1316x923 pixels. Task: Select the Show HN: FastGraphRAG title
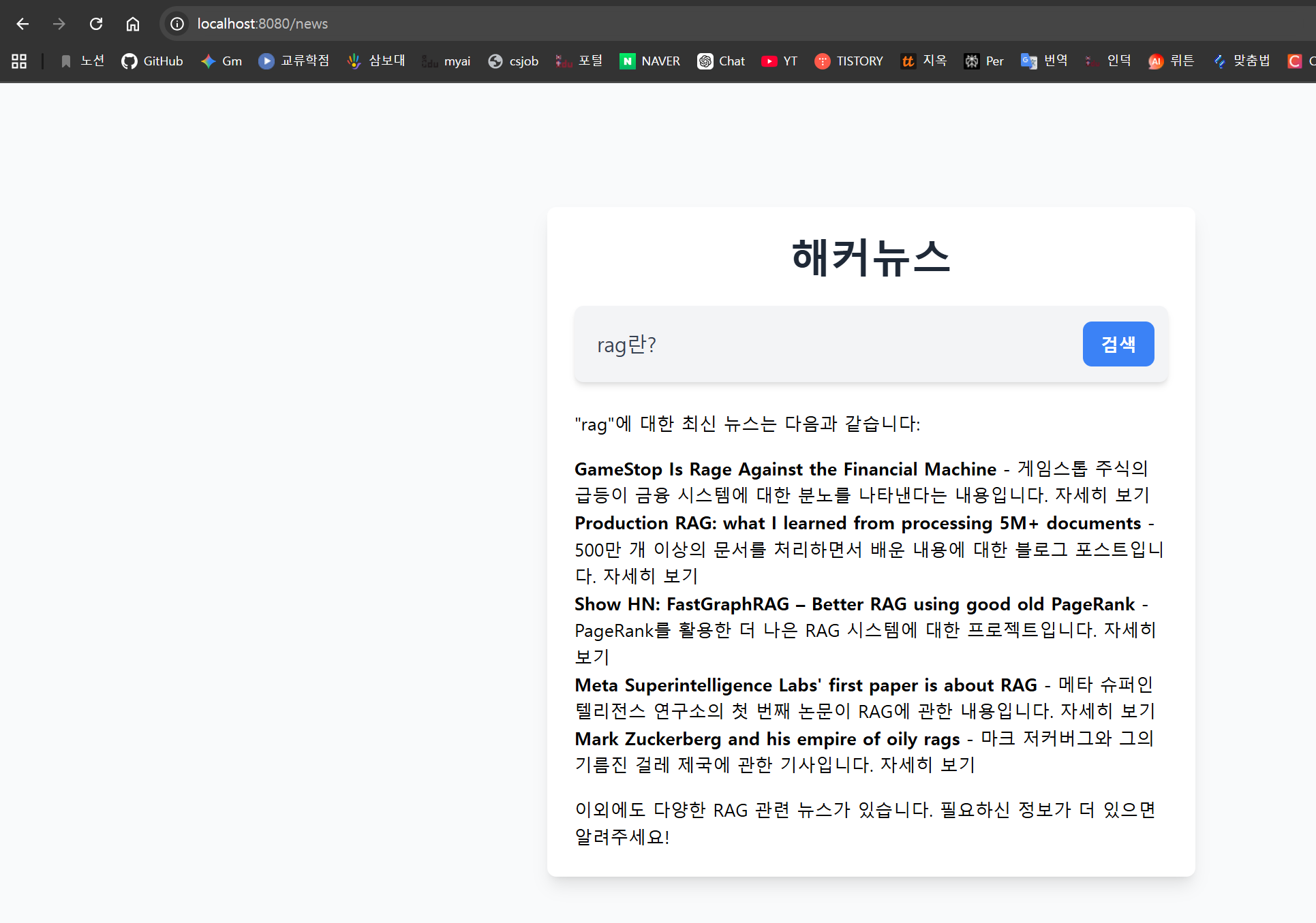(855, 604)
